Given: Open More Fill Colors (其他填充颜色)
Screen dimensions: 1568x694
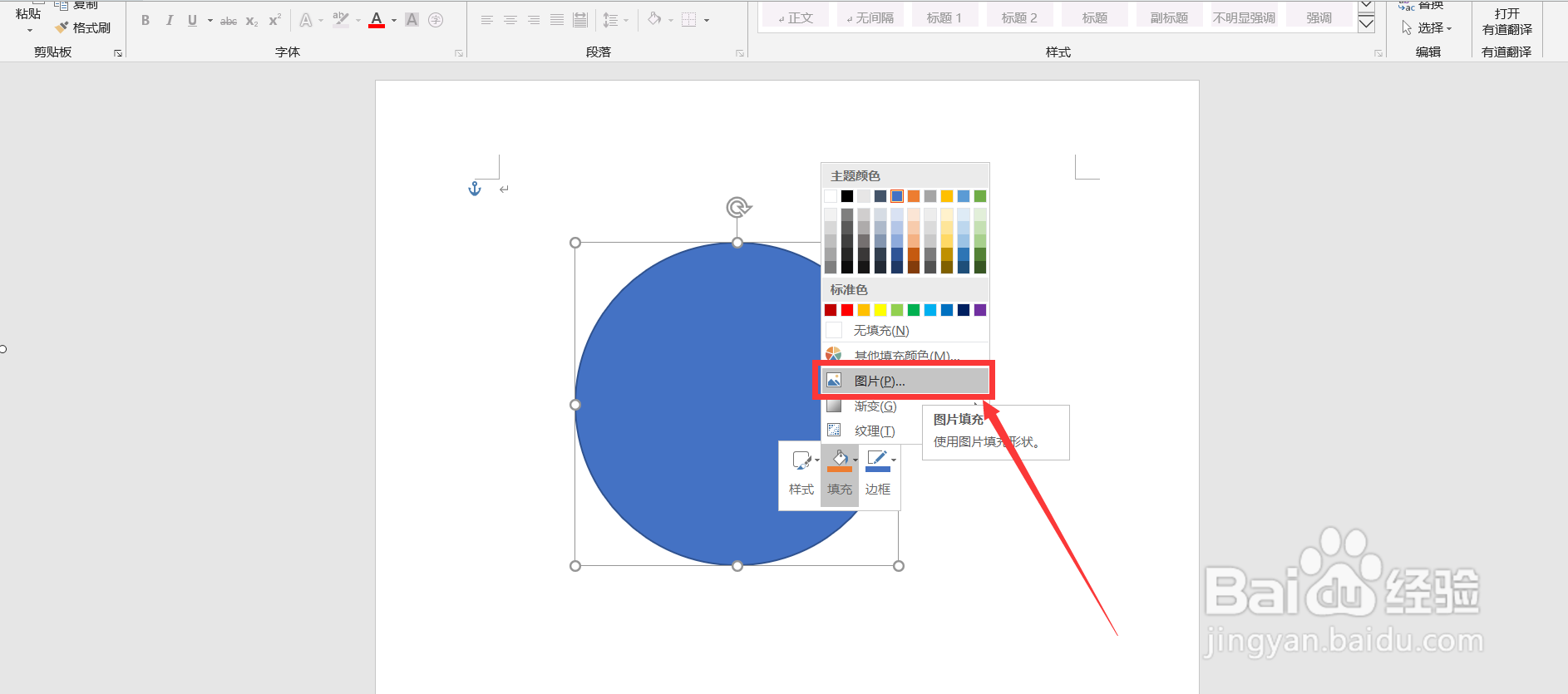Looking at the screenshot, I should point(906,355).
